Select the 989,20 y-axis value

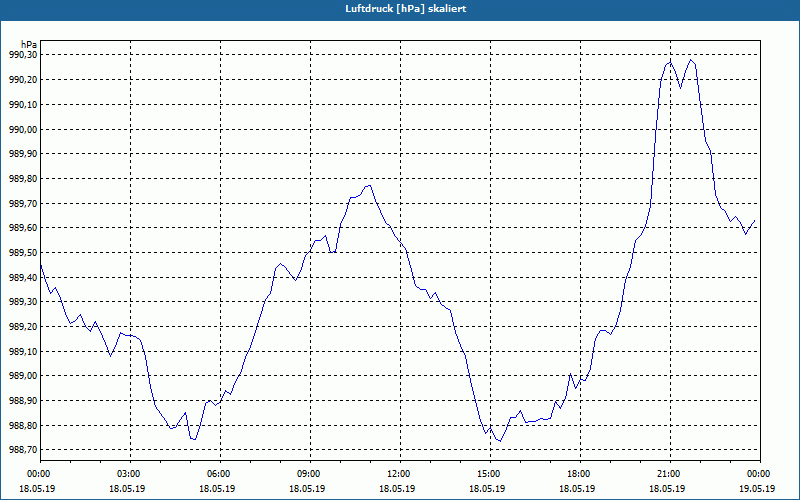[x=23, y=327]
